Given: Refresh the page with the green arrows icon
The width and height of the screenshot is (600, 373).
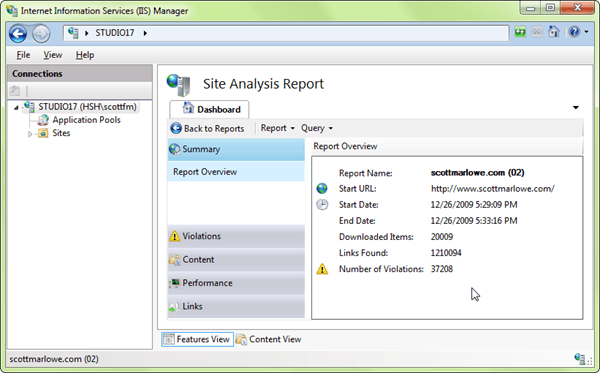Looking at the screenshot, I should 520,32.
